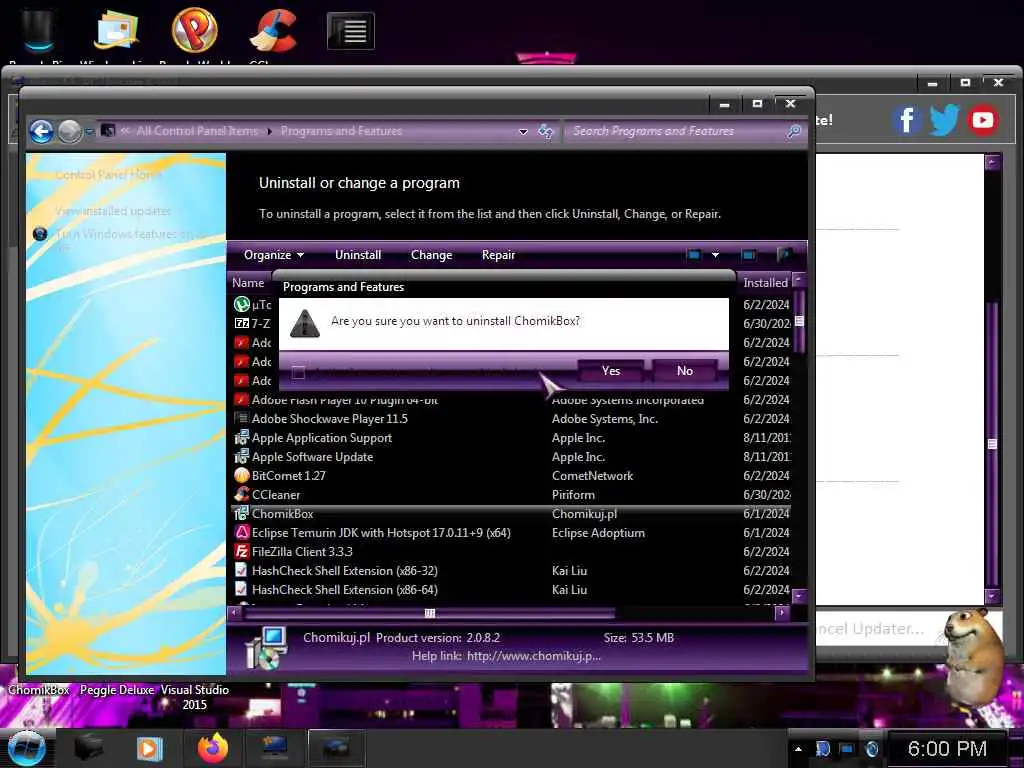Image resolution: width=1024 pixels, height=768 pixels.
Task: Click BitComet row icon
Action: pyautogui.click(x=242, y=475)
